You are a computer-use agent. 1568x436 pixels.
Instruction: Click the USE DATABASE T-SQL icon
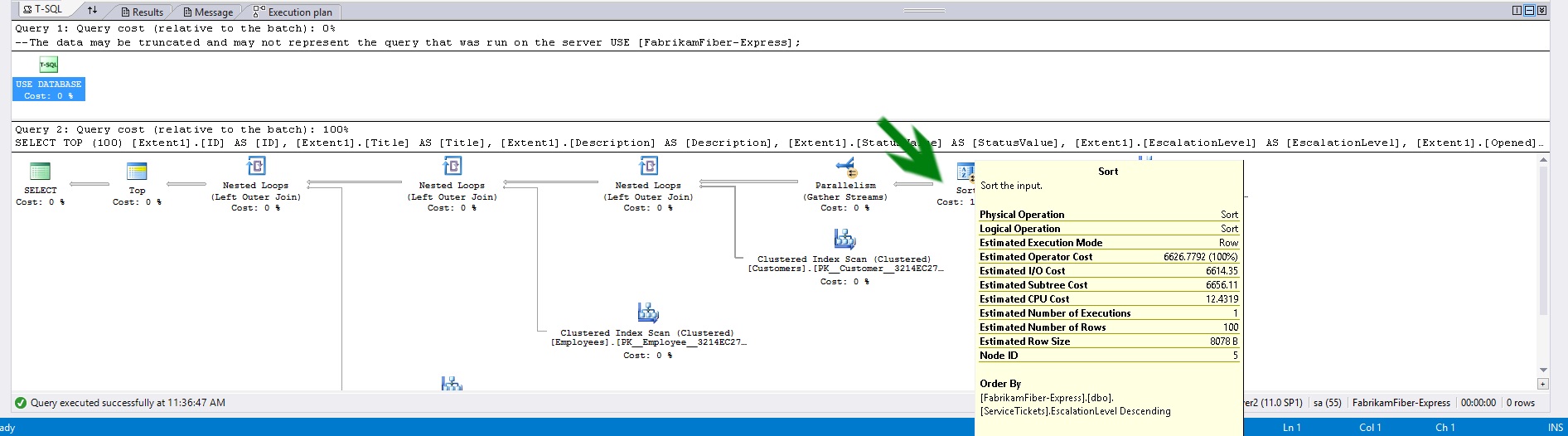tap(49, 65)
